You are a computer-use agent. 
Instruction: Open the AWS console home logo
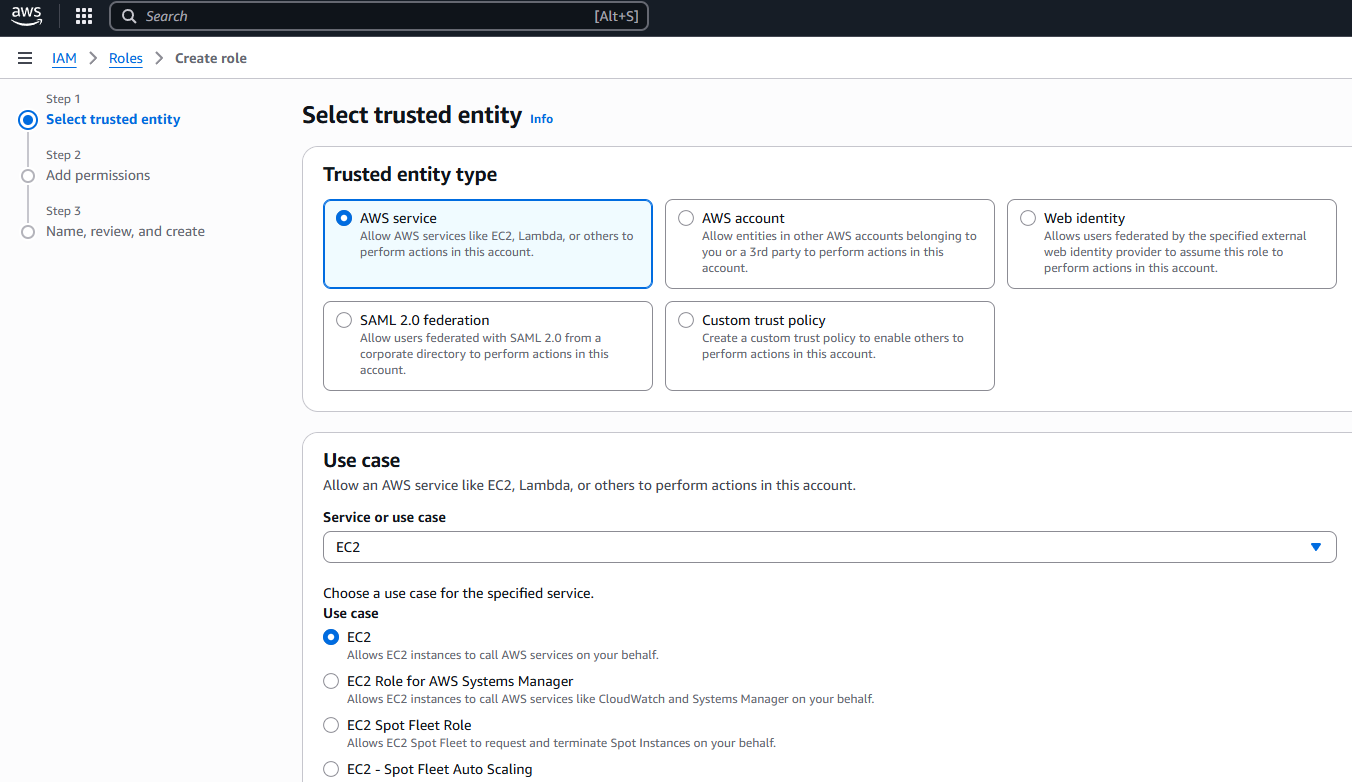27,16
